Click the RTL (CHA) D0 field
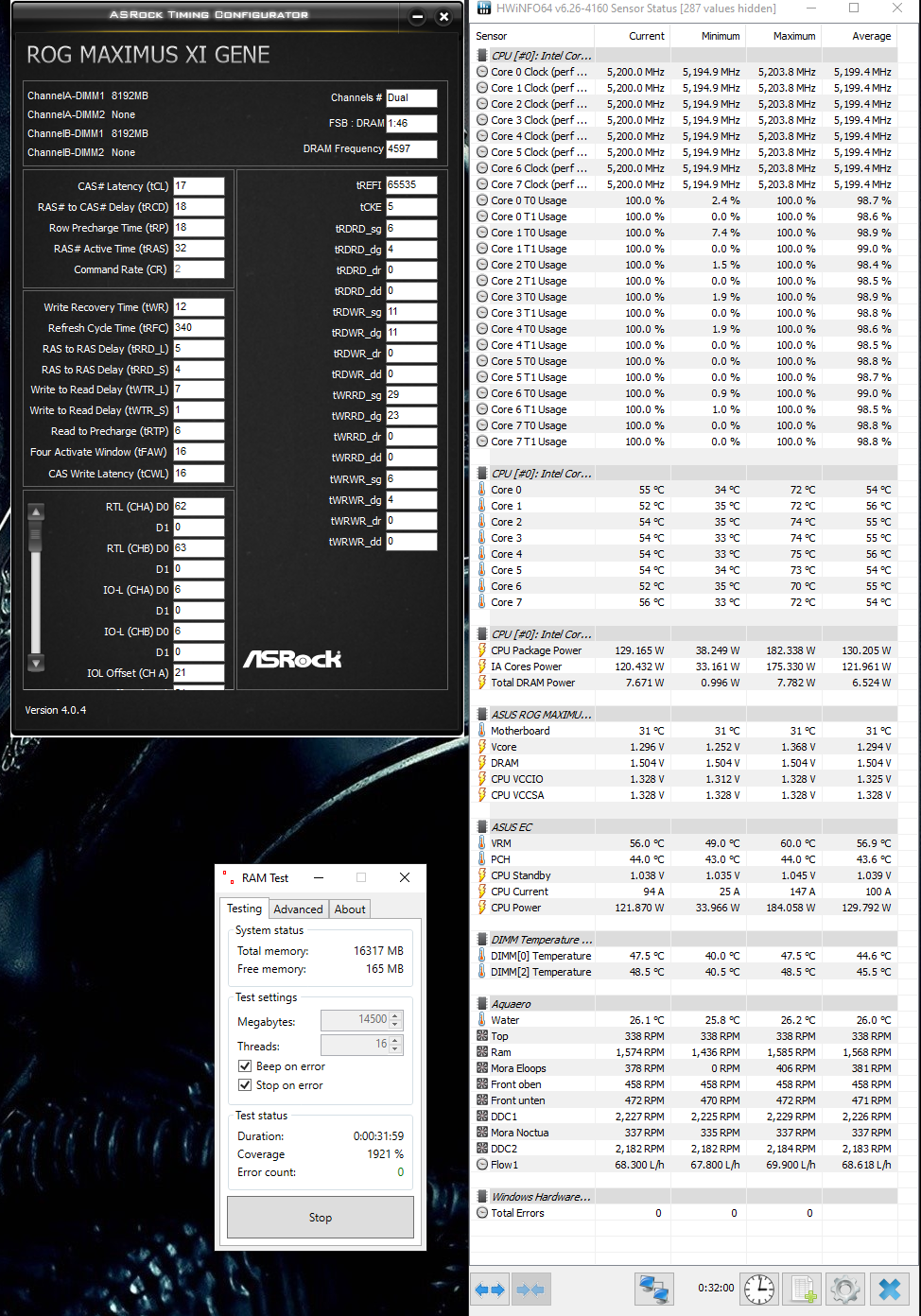The height and width of the screenshot is (1316, 921). (x=199, y=507)
